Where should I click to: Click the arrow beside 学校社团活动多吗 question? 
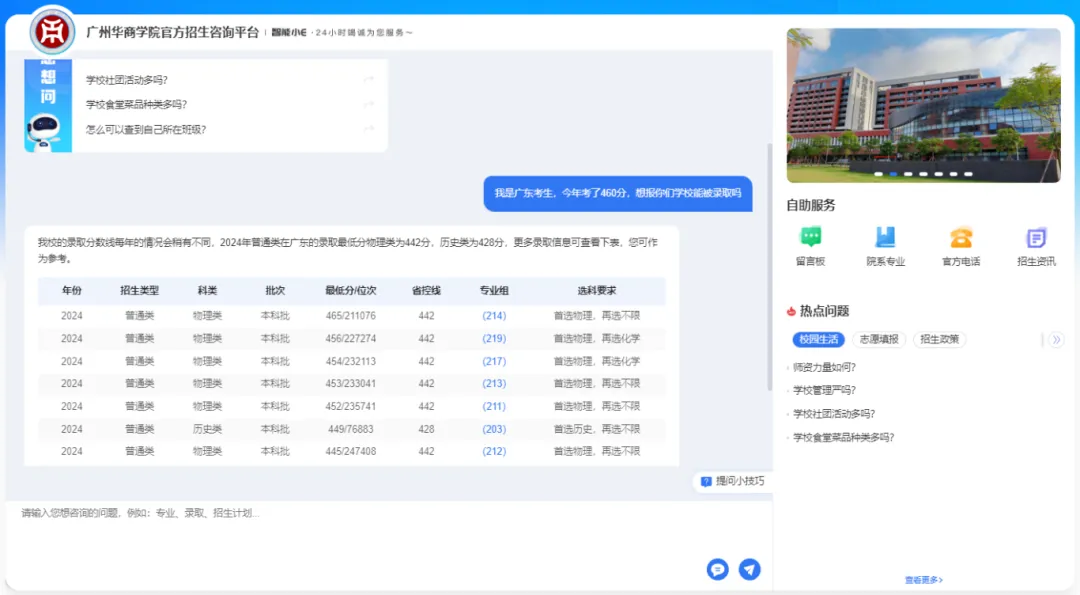(x=368, y=78)
